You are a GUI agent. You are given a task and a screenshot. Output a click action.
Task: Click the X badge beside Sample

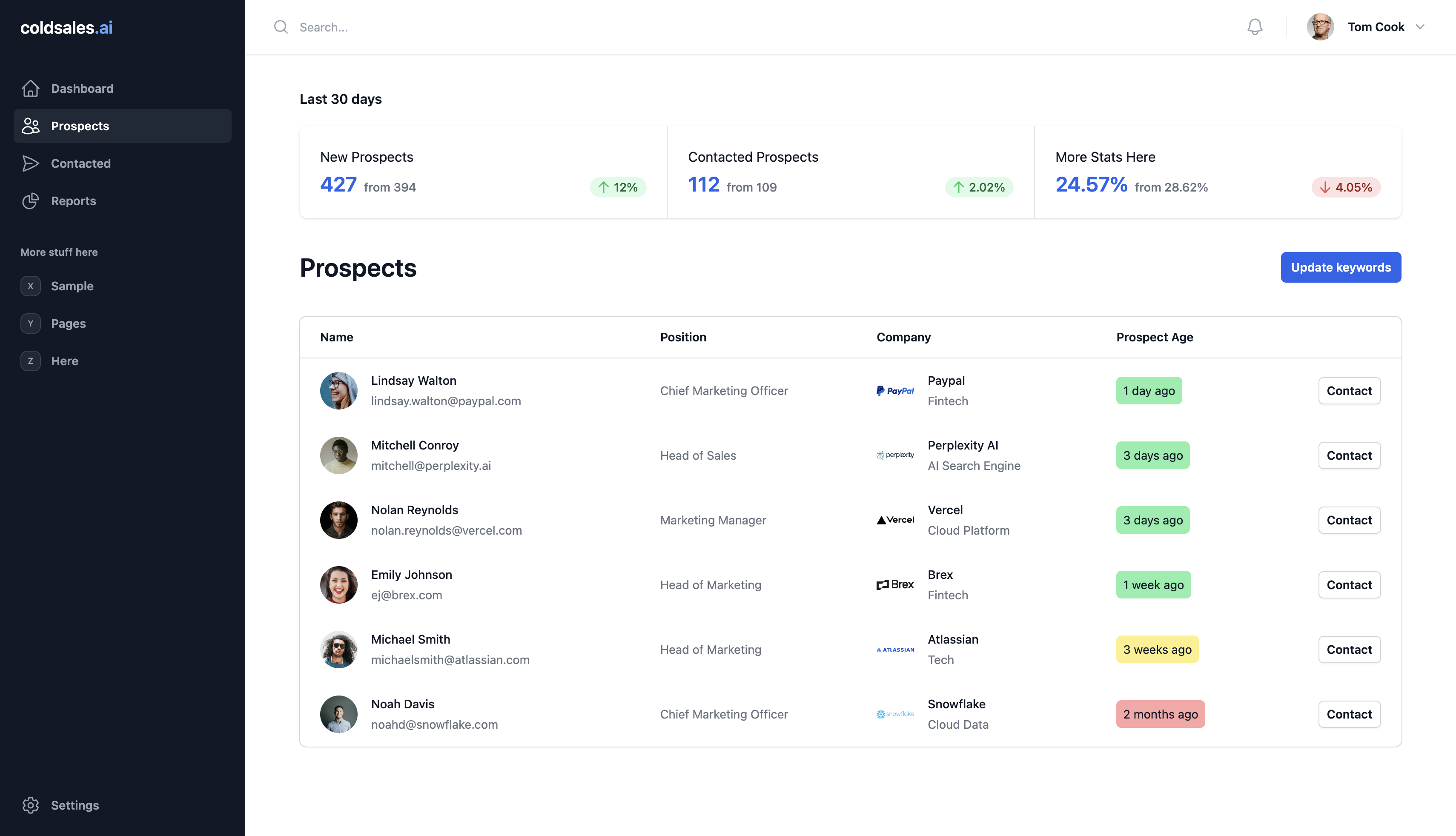(x=30, y=286)
